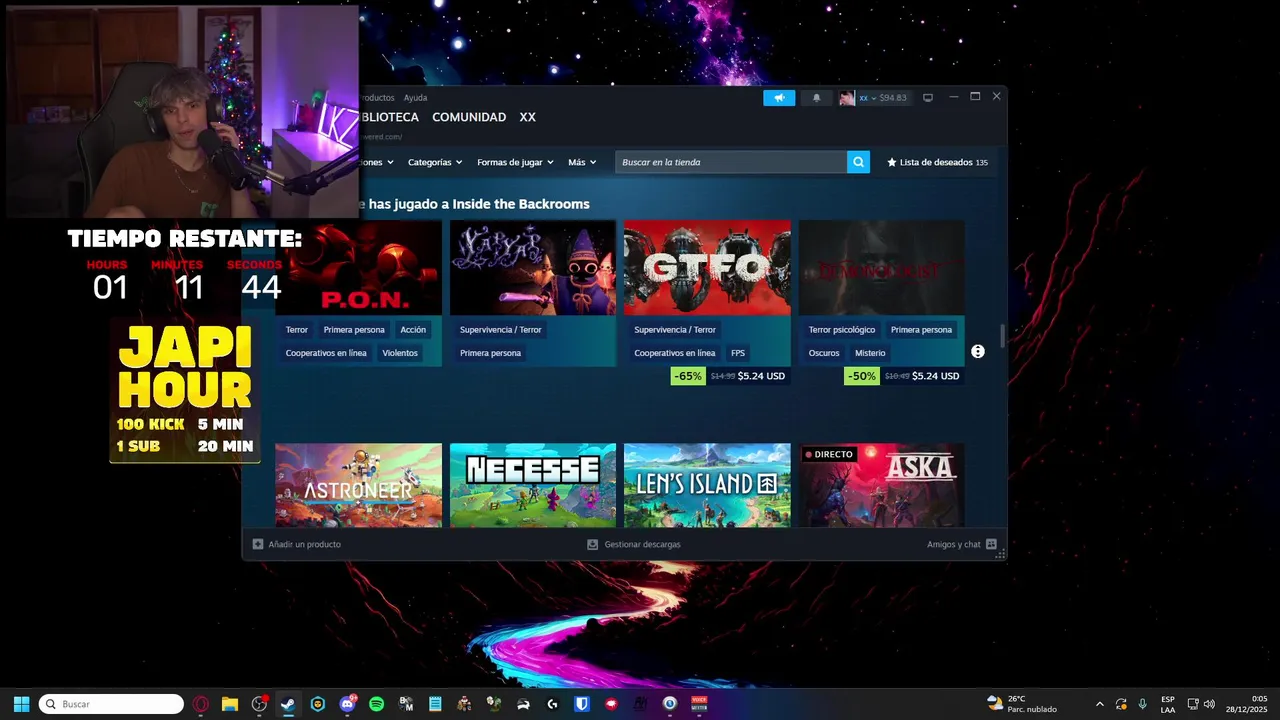Open Steam notifications bell
The width and height of the screenshot is (1280, 720).
tap(816, 98)
